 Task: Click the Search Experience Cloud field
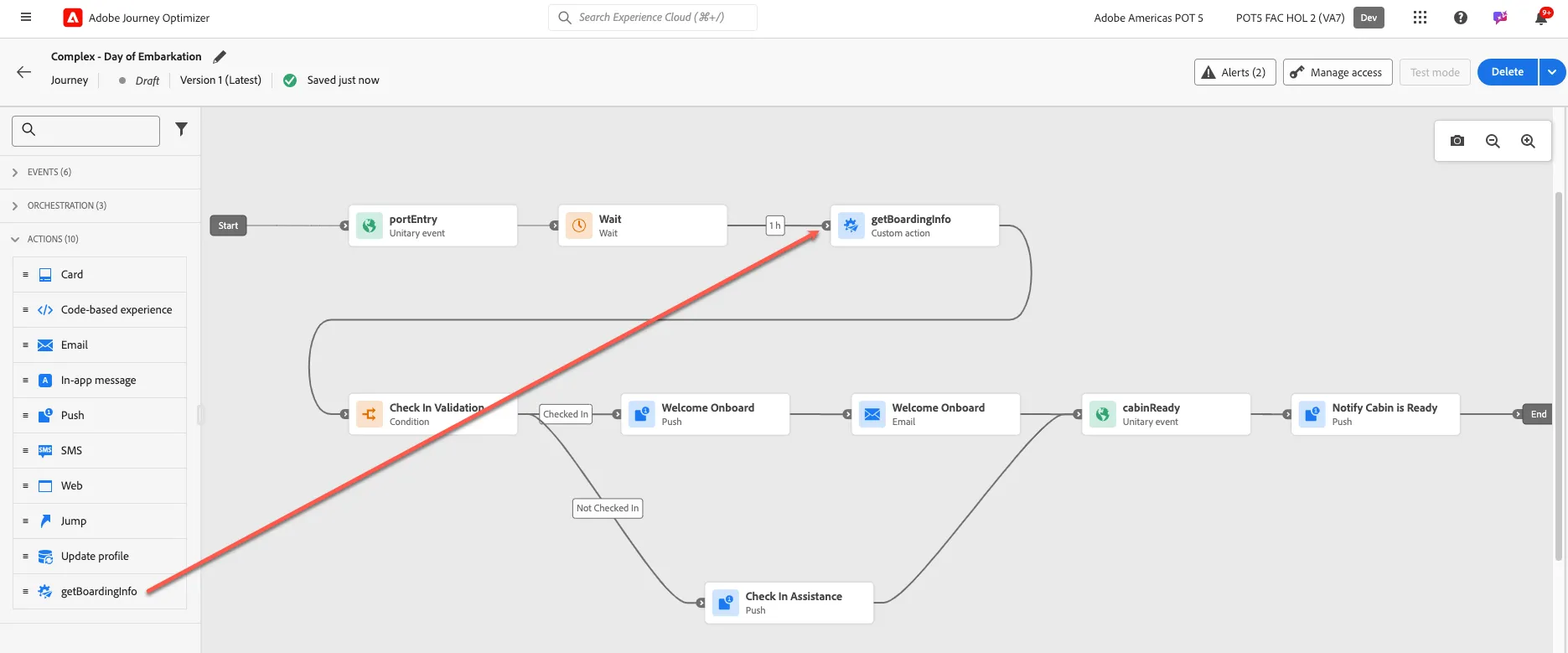pos(653,18)
